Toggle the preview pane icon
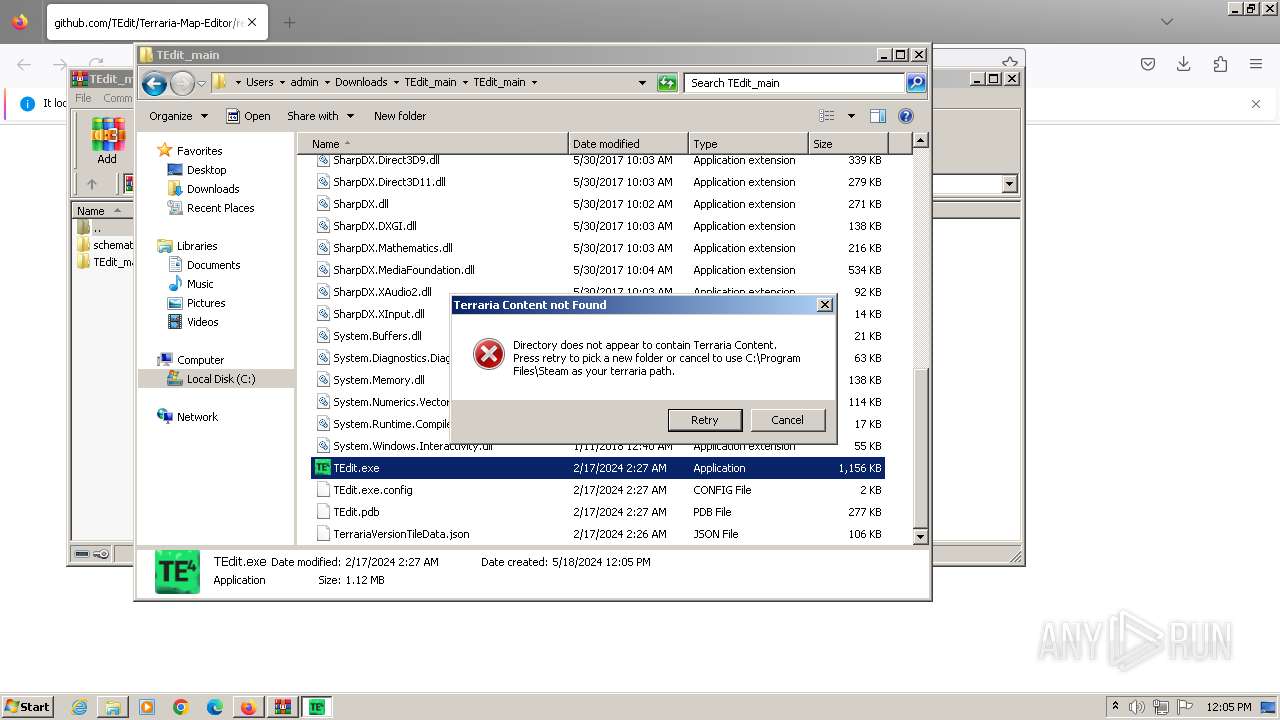 [x=877, y=116]
